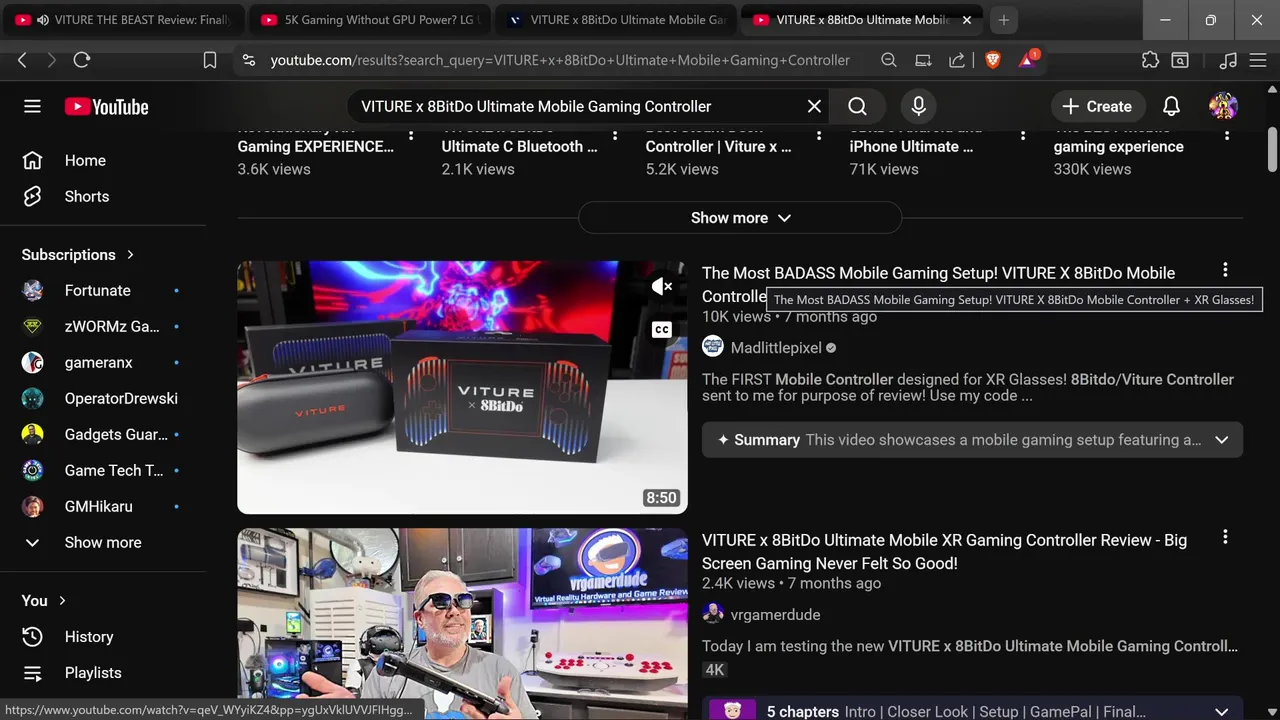Expand the 5 chapters dropdown
Viewport: 1280px width, 720px height.
click(x=1221, y=712)
